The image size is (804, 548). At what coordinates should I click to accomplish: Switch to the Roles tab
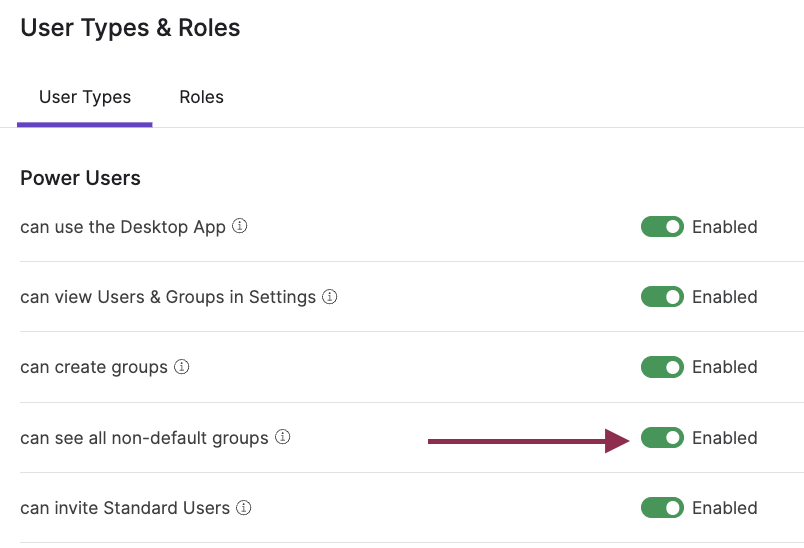click(x=202, y=97)
